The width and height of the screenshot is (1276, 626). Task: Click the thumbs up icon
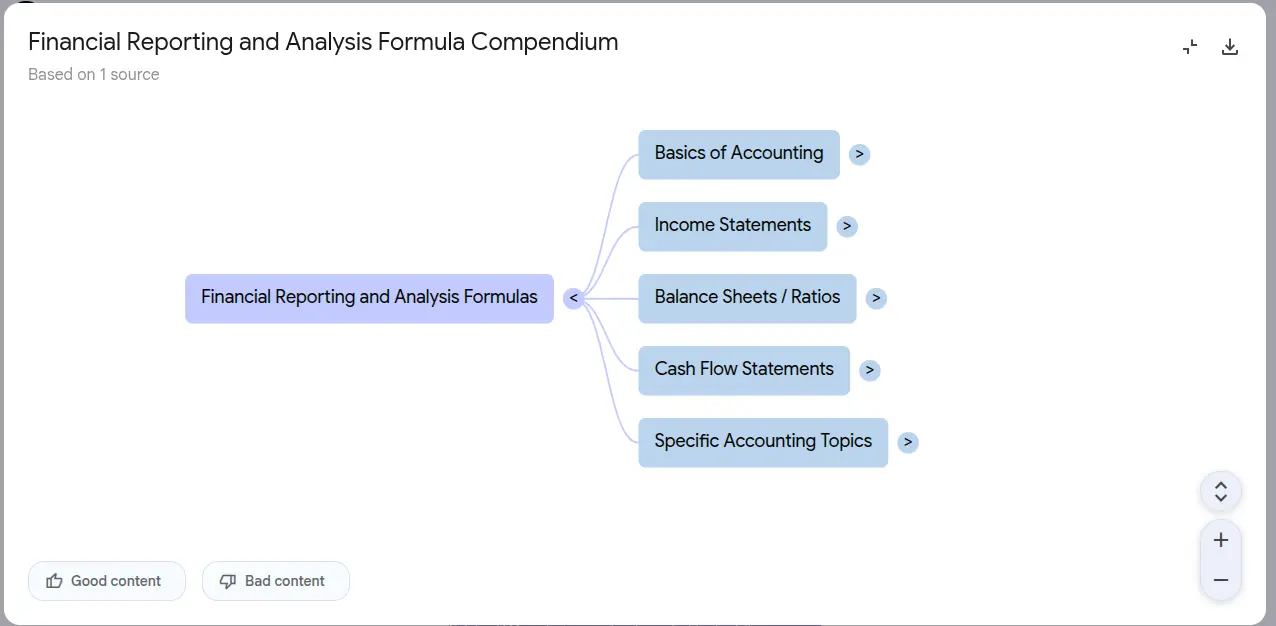pyautogui.click(x=55, y=581)
